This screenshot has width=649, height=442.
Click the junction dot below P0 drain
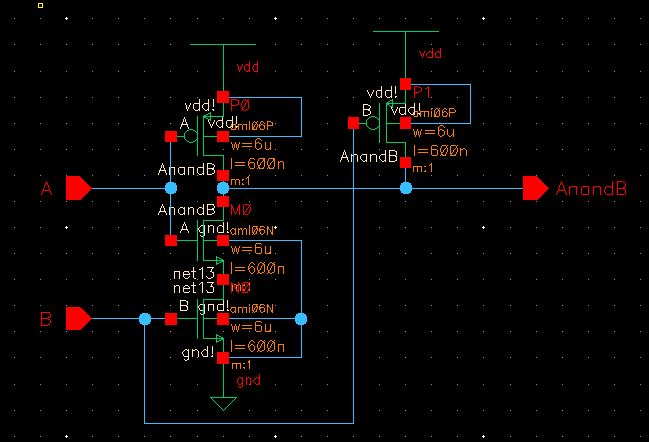click(223, 188)
